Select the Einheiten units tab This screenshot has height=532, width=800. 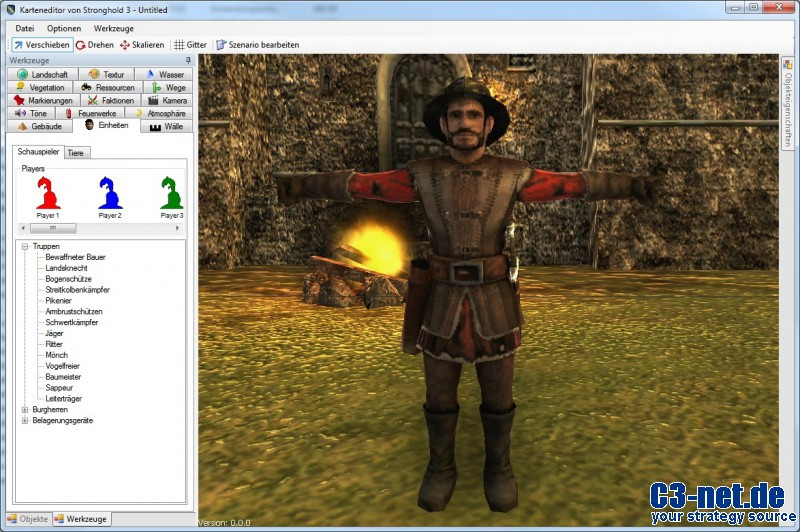point(106,125)
